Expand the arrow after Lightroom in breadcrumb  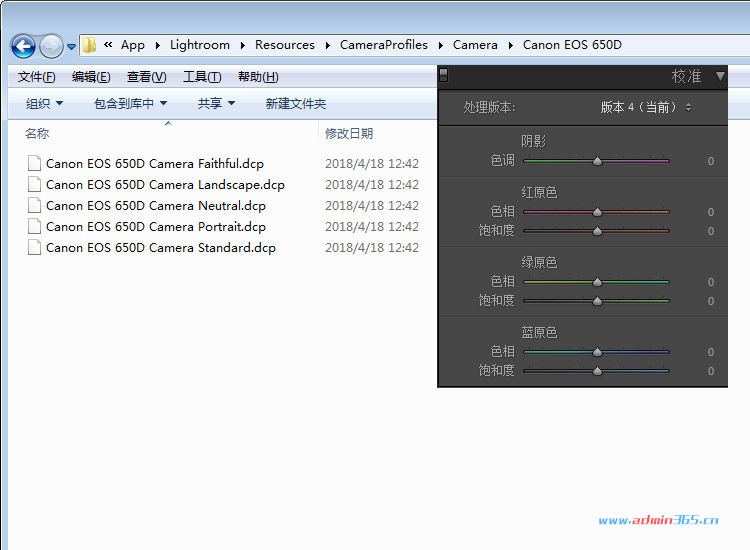click(x=243, y=45)
